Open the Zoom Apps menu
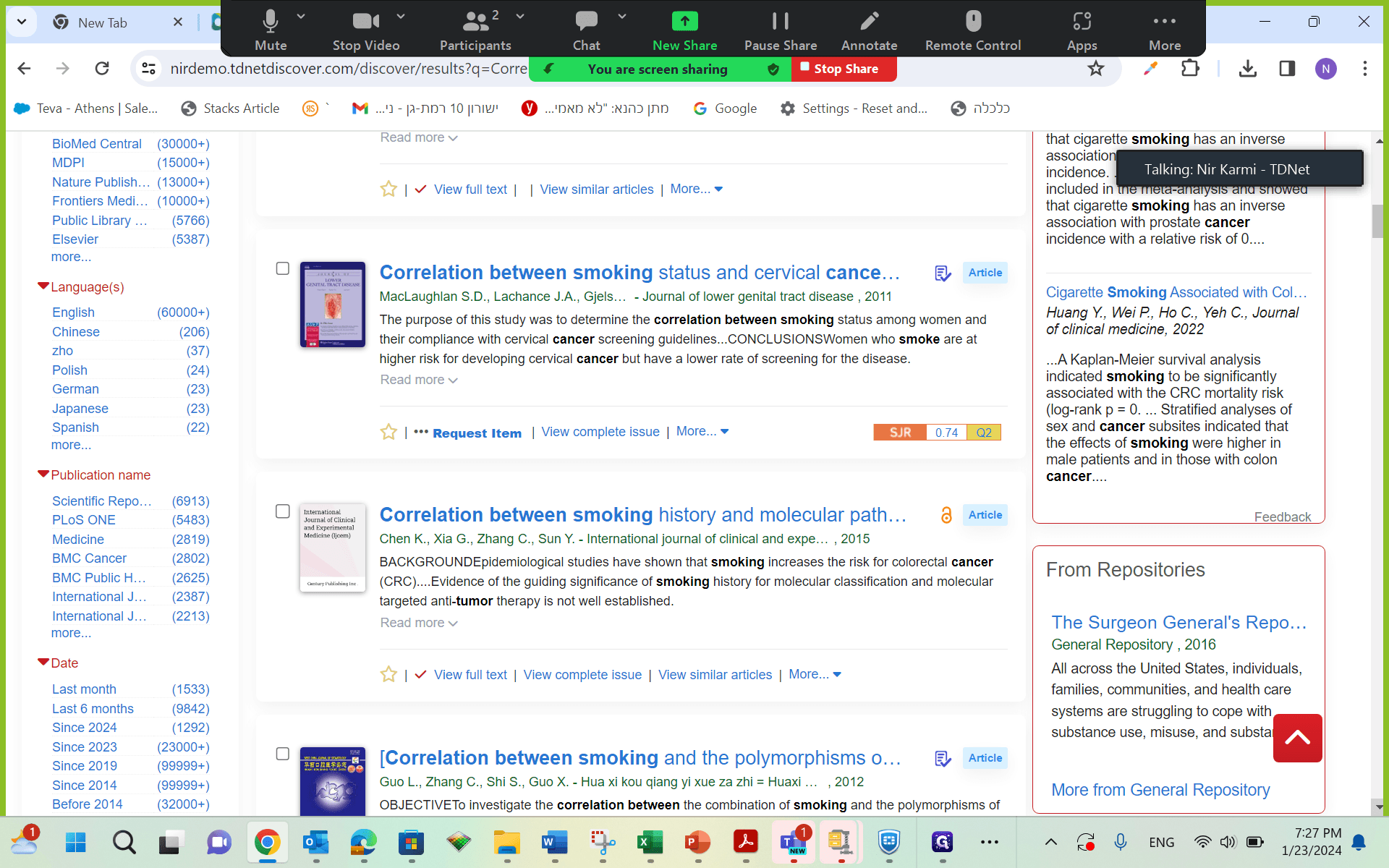The width and height of the screenshot is (1389, 868). point(1082,30)
